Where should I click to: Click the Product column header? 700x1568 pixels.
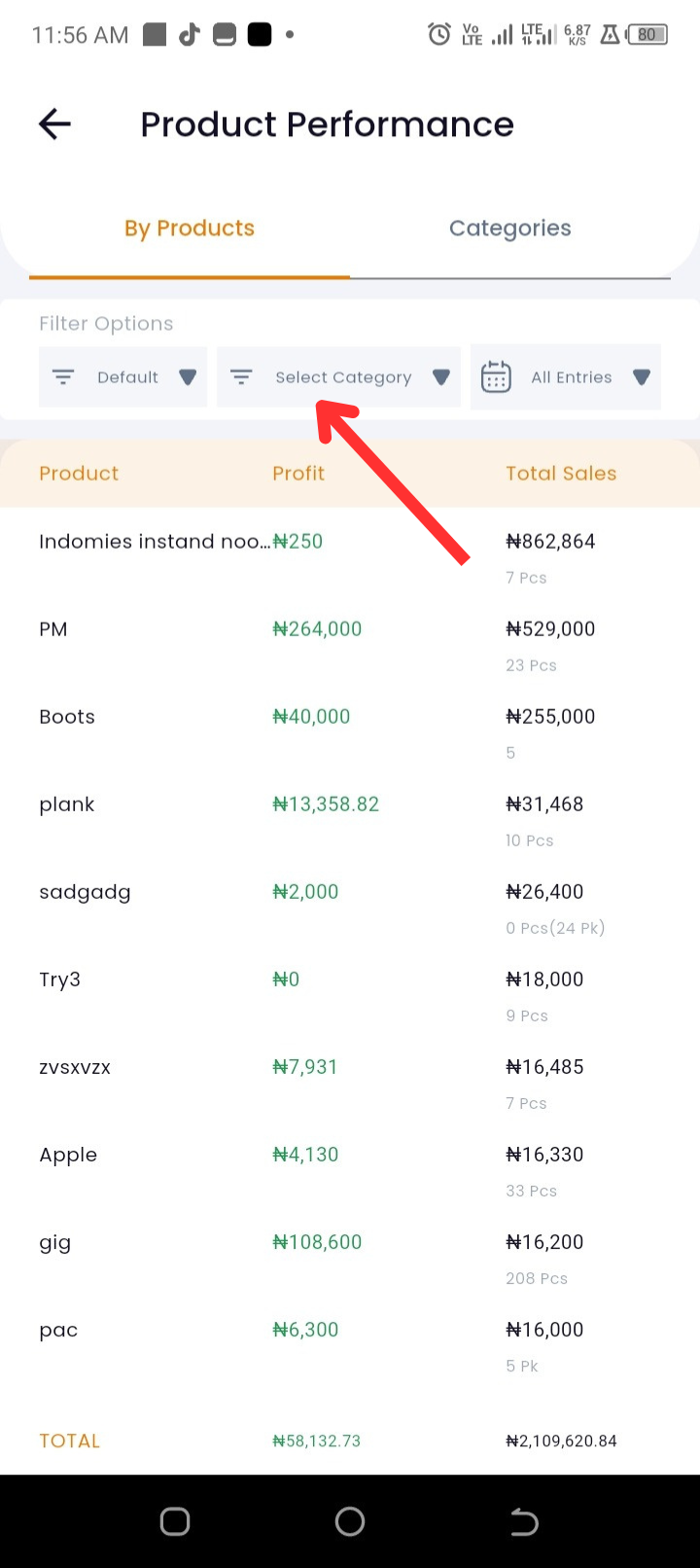pyautogui.click(x=79, y=474)
